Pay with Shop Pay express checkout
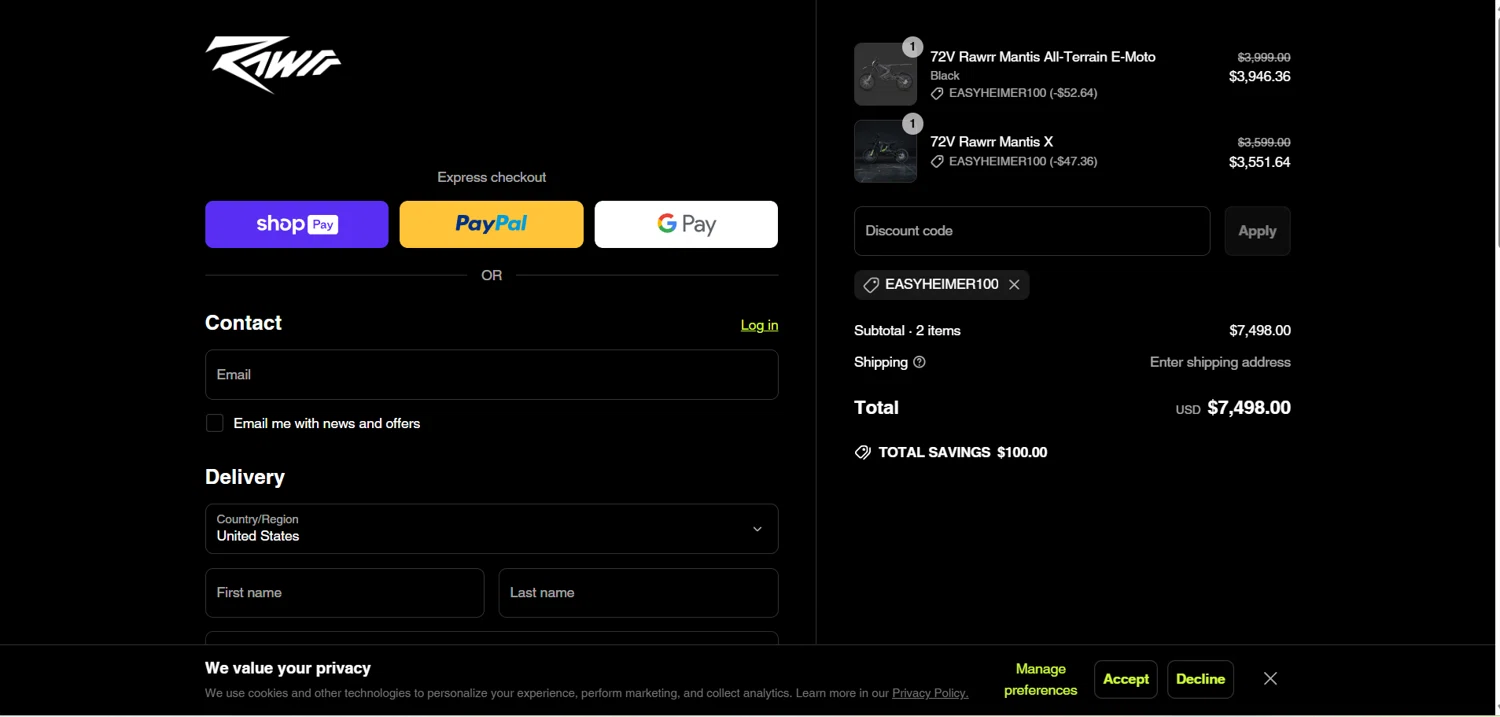The height and width of the screenshot is (717, 1500). (297, 224)
